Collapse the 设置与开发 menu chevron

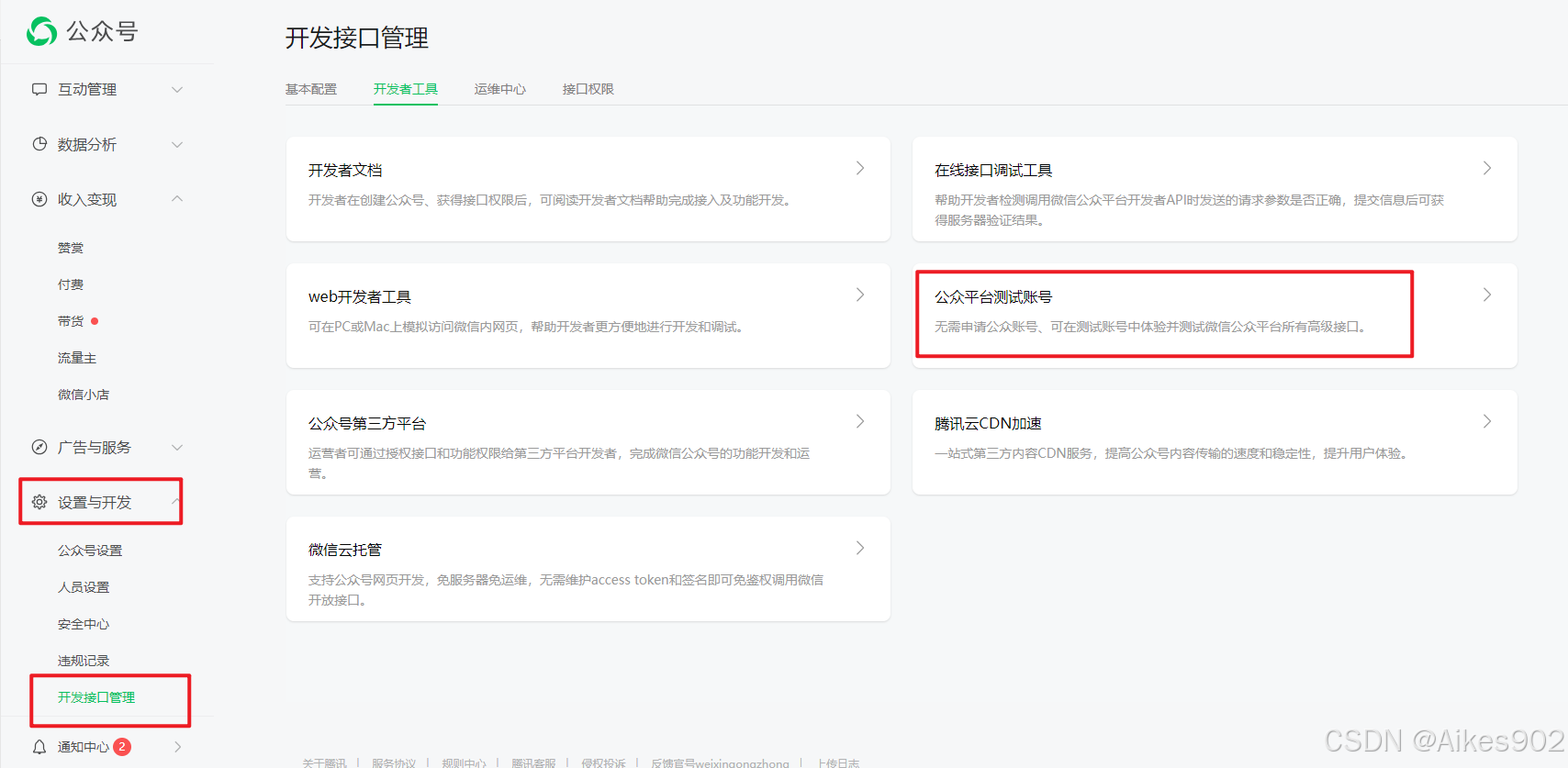(x=175, y=501)
